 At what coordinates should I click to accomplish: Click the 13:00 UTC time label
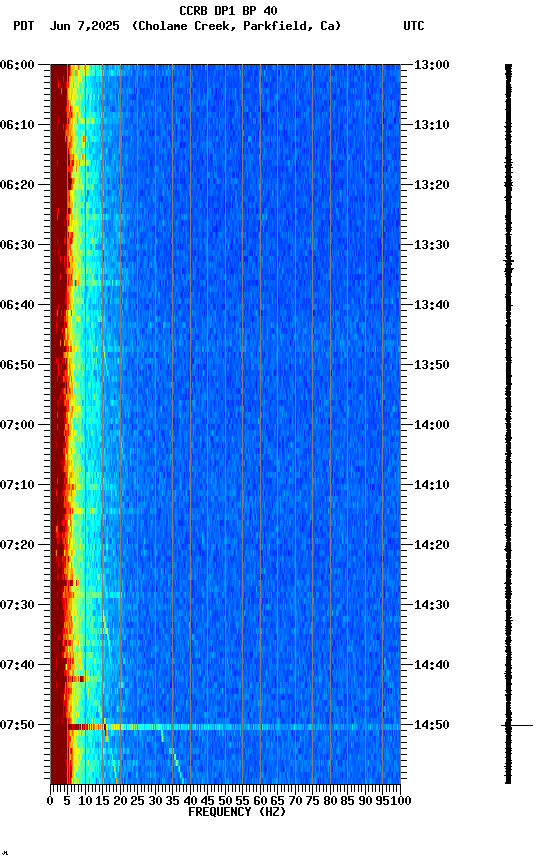pos(432,64)
